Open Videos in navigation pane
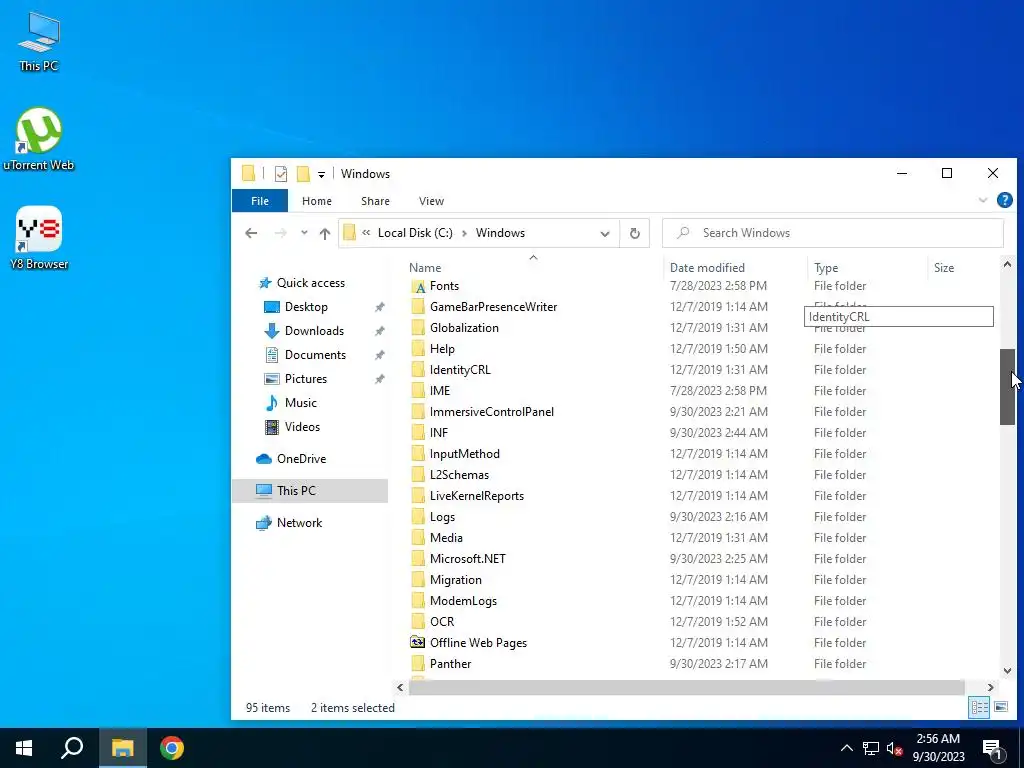Screen dimensions: 1024x768 coord(302,427)
